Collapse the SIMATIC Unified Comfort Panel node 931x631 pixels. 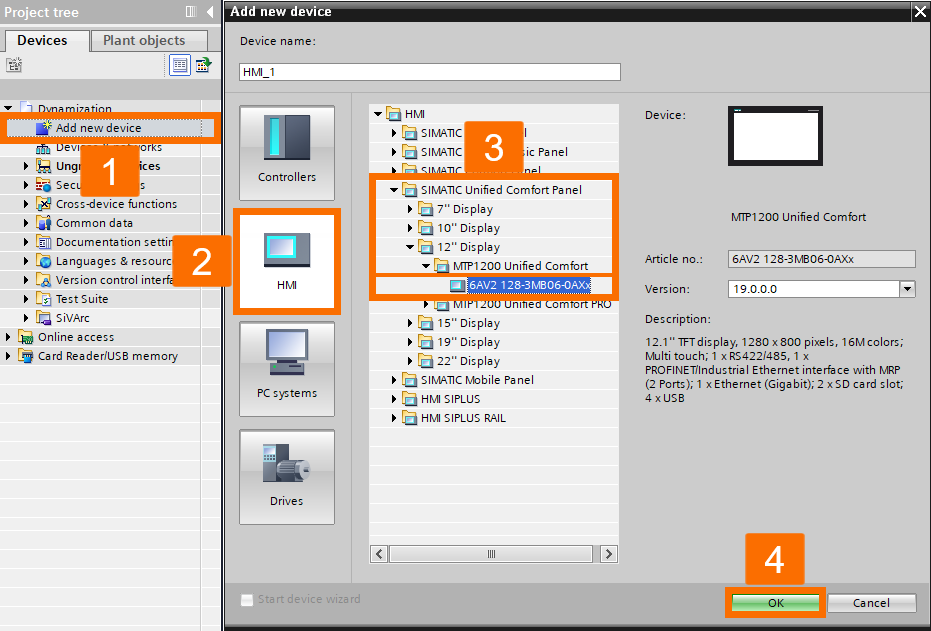394,190
